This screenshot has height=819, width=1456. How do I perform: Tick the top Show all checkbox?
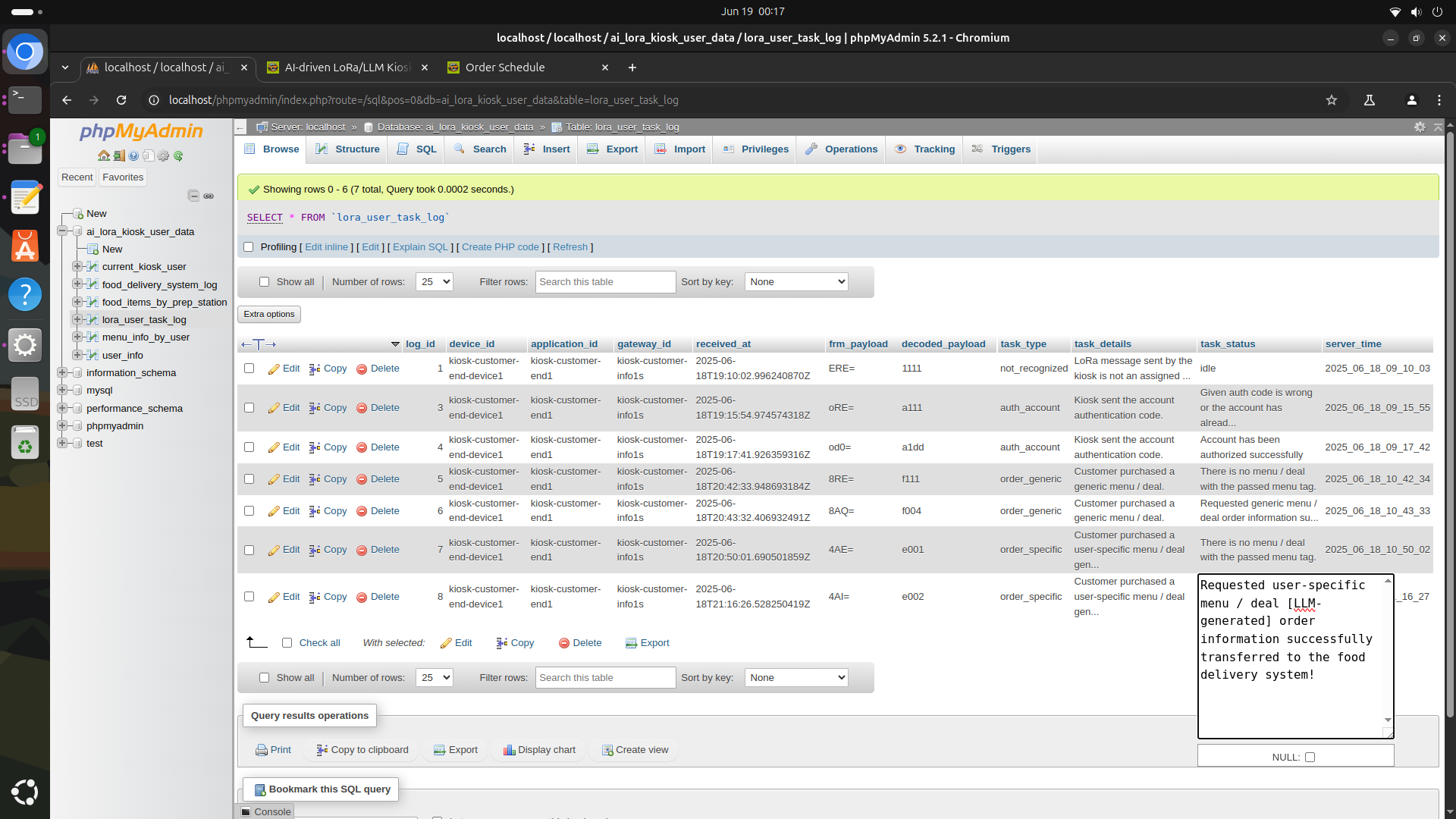(264, 282)
